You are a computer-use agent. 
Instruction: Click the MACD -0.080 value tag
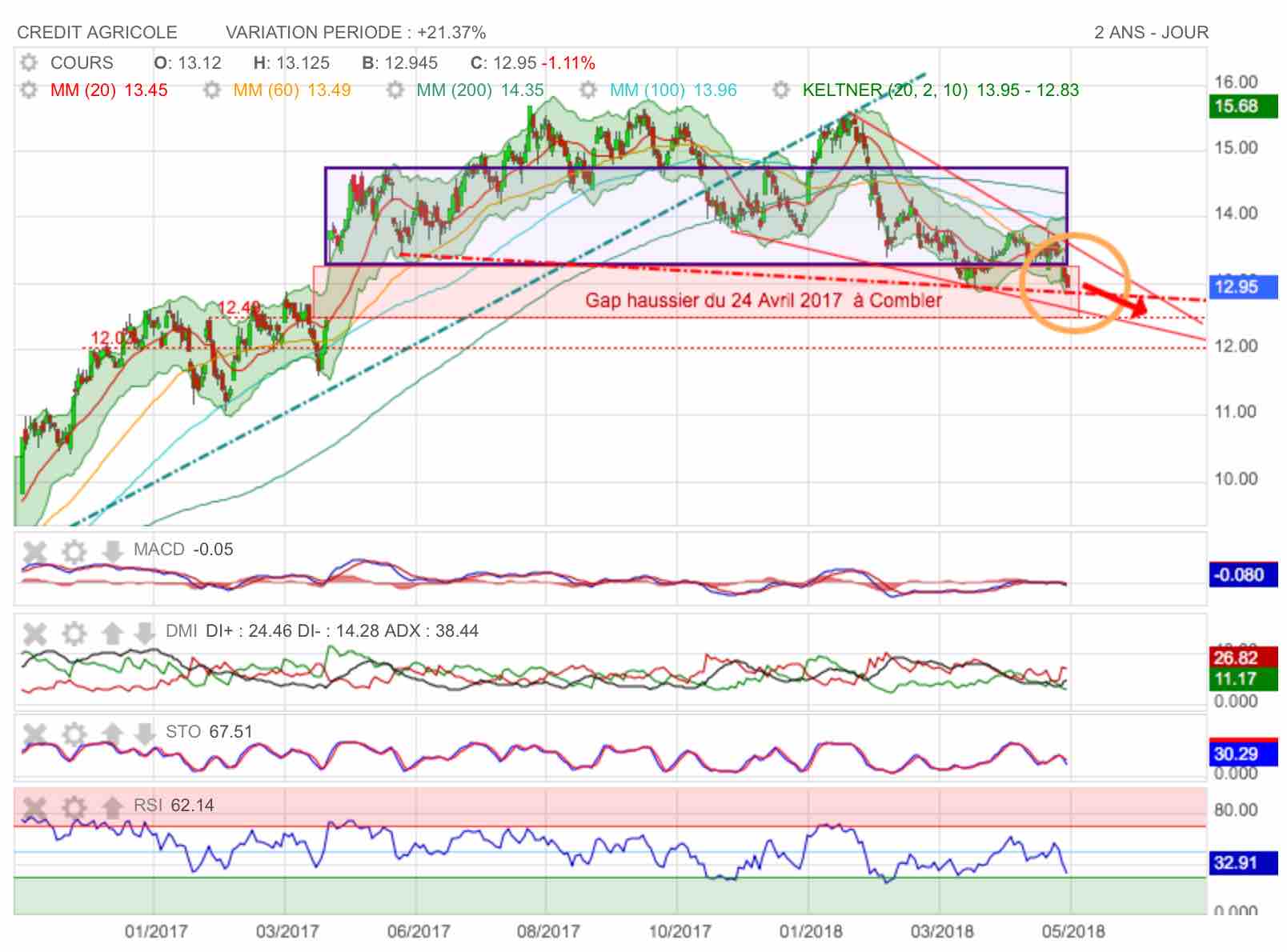tap(1241, 574)
